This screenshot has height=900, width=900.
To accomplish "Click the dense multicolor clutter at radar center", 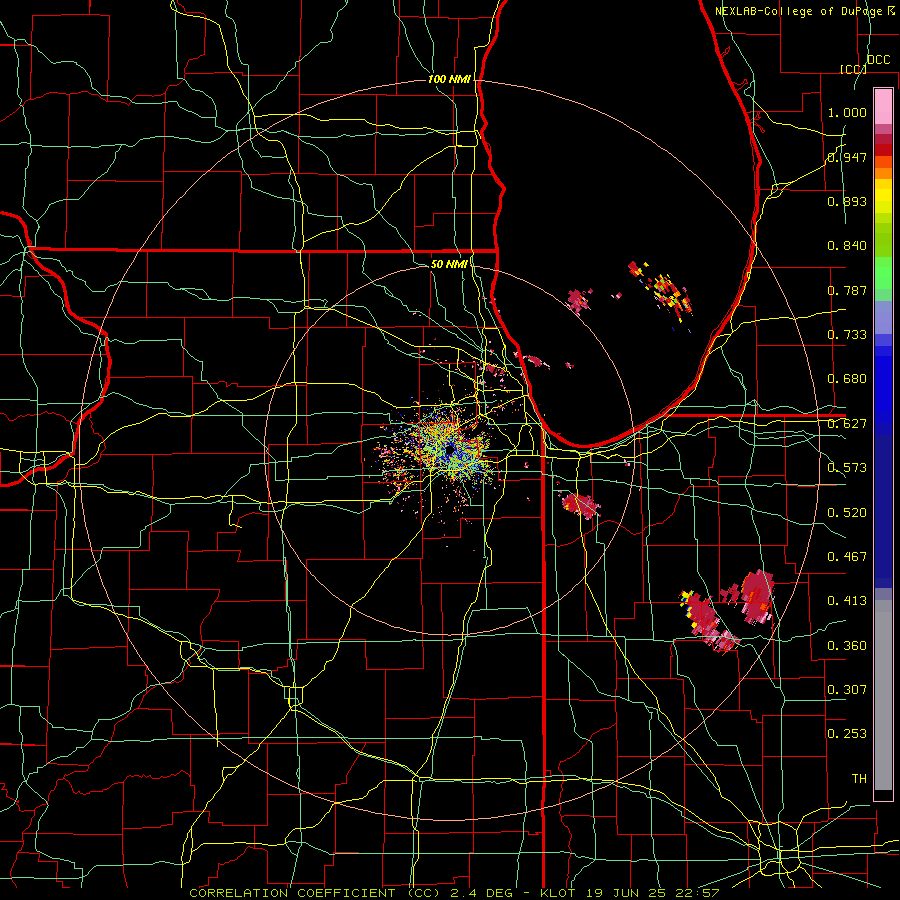I will (x=449, y=449).
